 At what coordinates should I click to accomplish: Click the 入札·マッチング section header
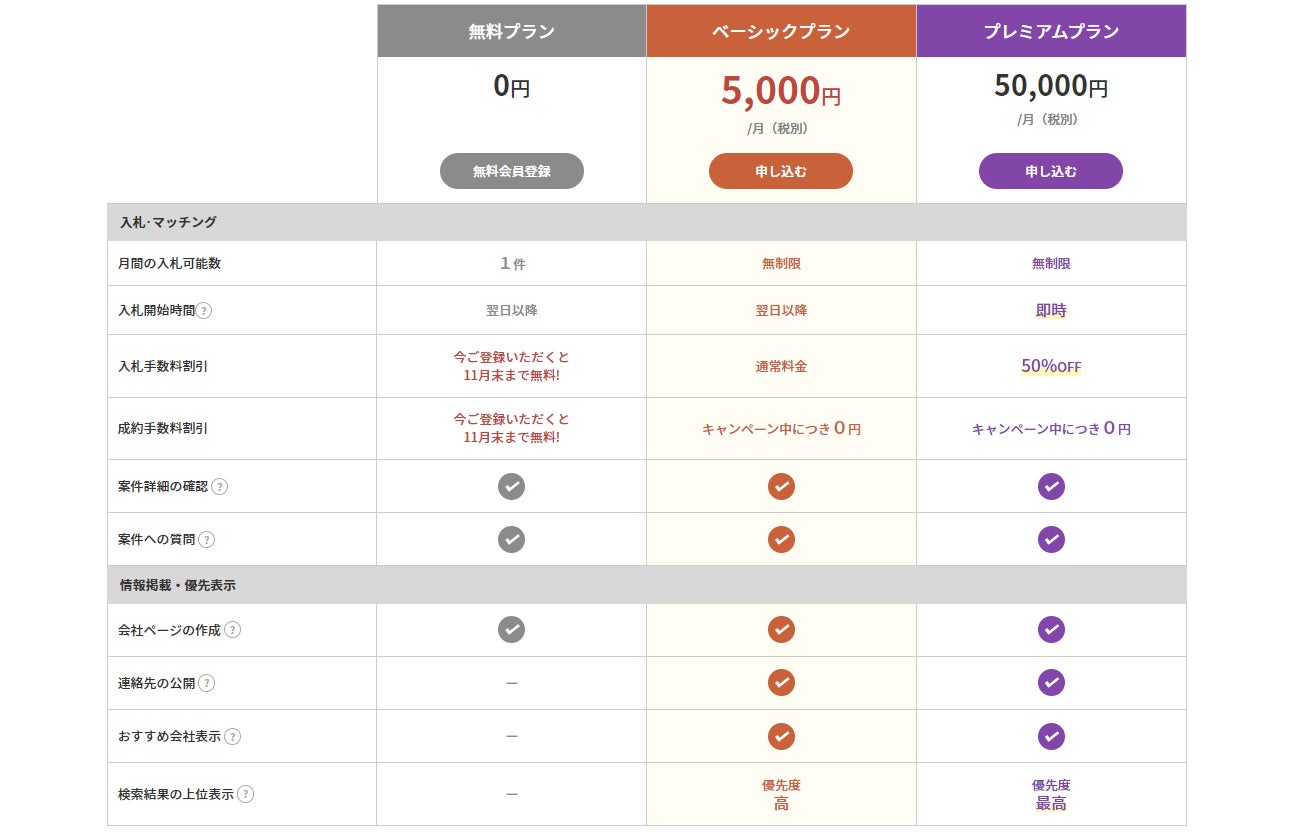(x=167, y=222)
